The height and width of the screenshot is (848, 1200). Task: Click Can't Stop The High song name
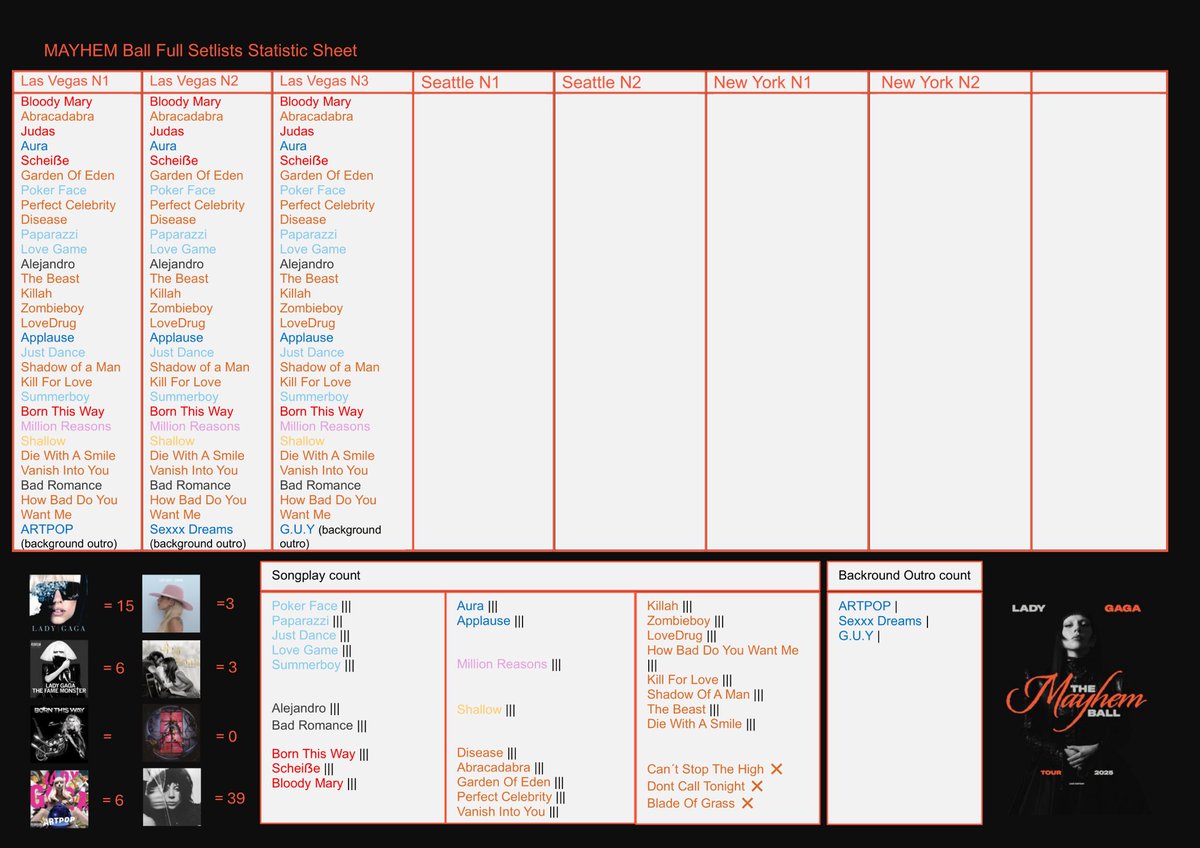705,769
